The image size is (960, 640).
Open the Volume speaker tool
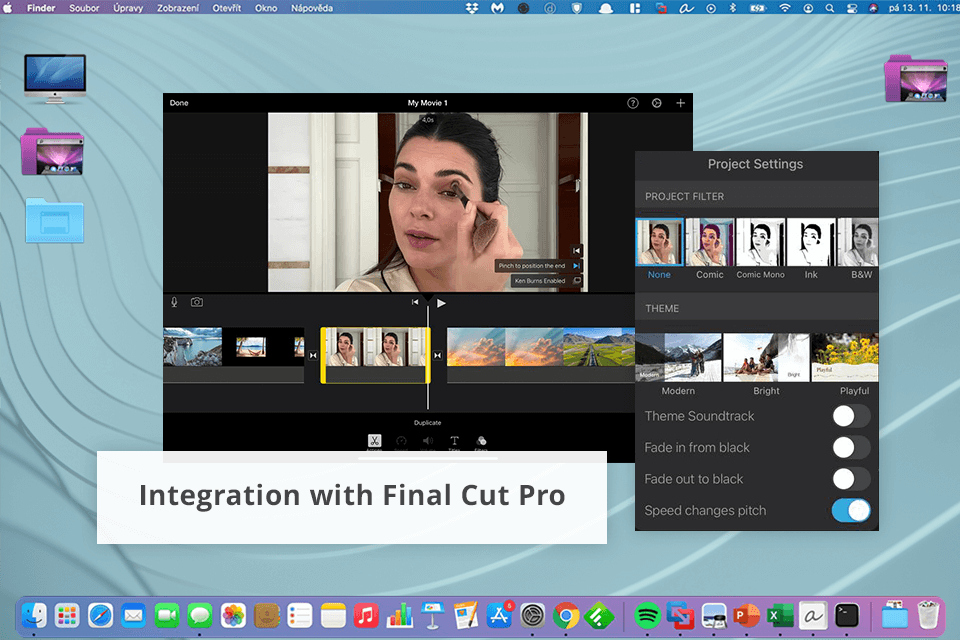point(428,441)
